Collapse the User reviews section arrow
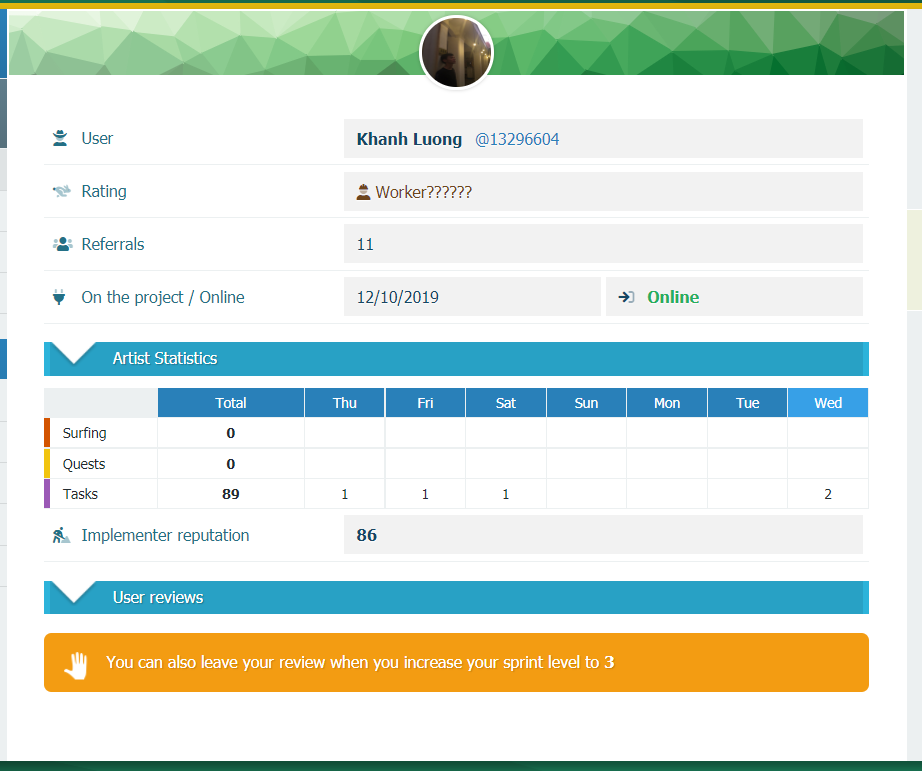Image resolution: width=922 pixels, height=771 pixels. tap(74, 593)
